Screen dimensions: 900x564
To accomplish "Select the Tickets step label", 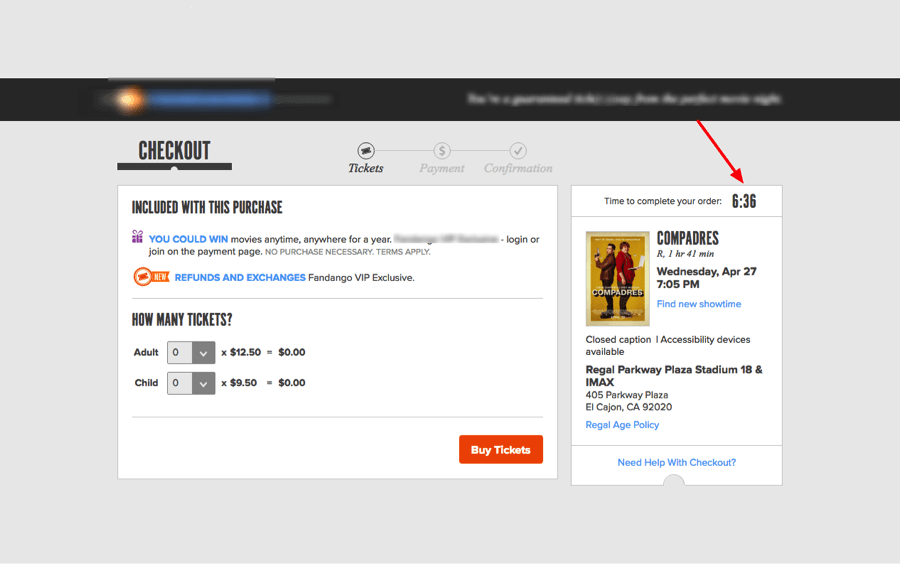I will point(366,168).
